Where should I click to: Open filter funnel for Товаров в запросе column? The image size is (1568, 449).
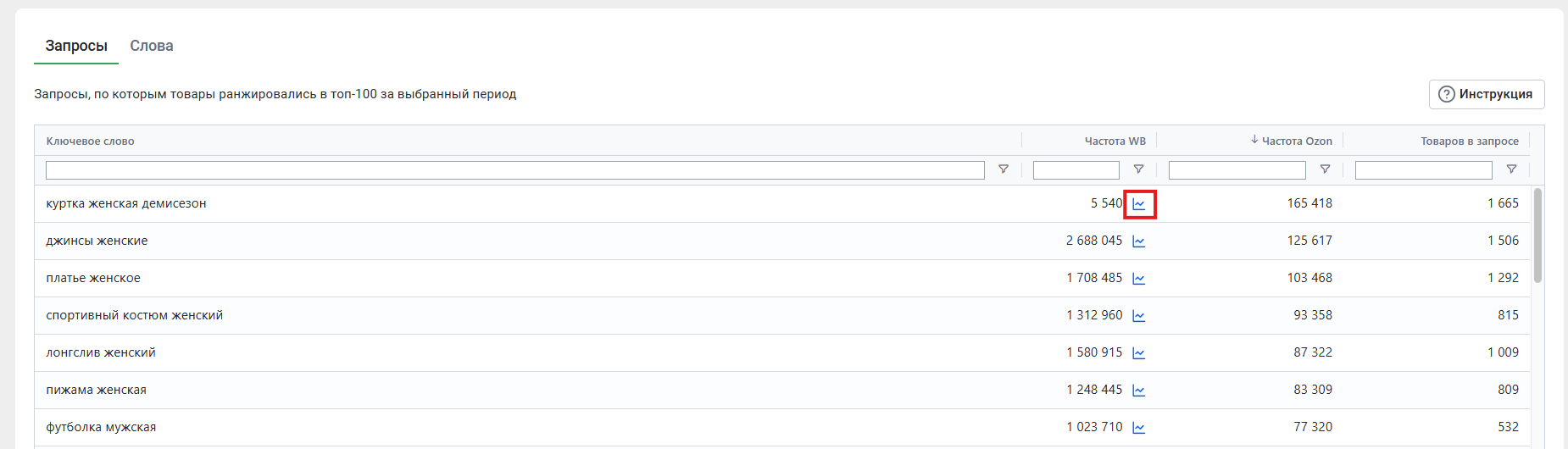(1511, 169)
